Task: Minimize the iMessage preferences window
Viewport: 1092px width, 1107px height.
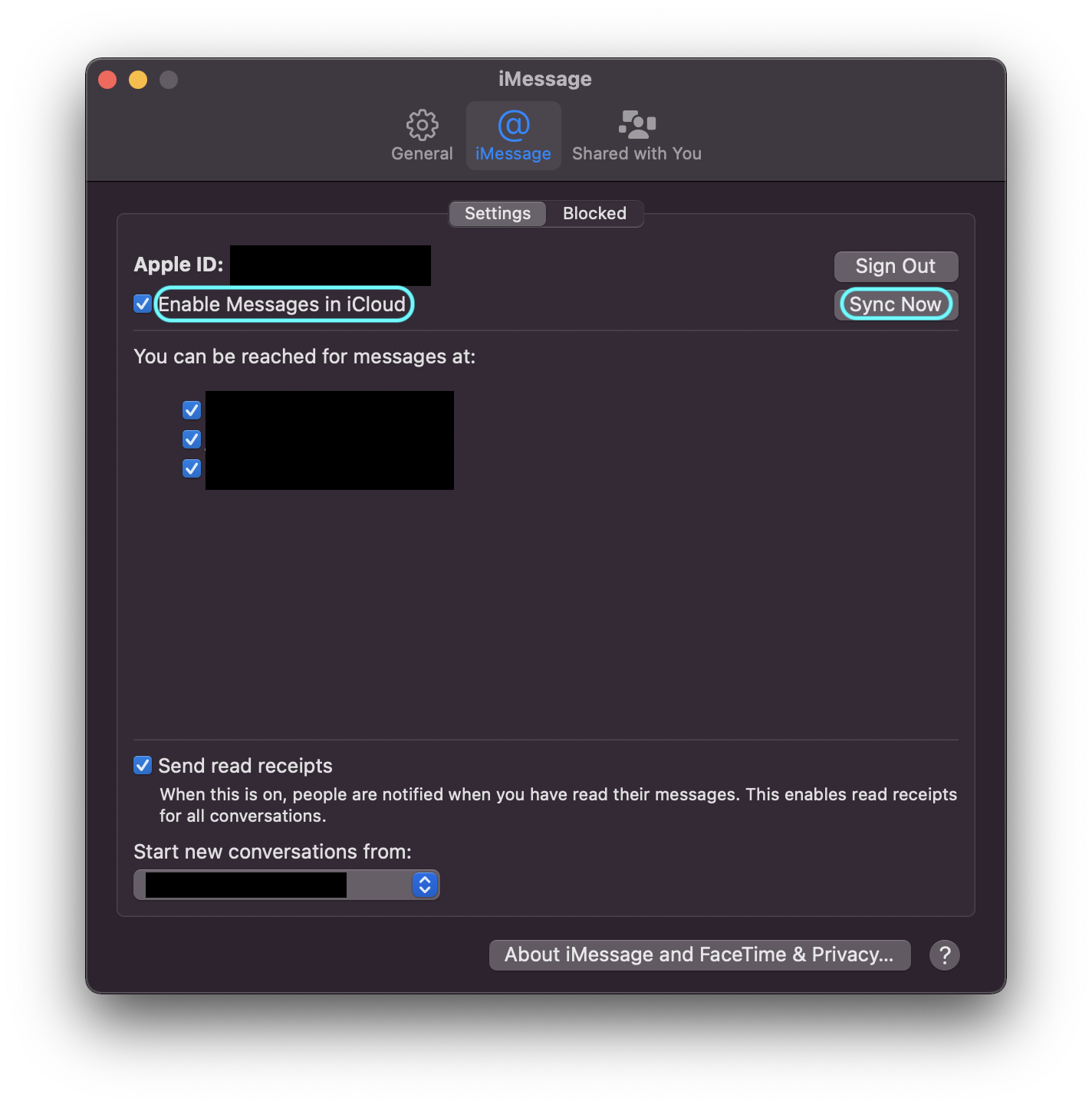Action: [138, 80]
